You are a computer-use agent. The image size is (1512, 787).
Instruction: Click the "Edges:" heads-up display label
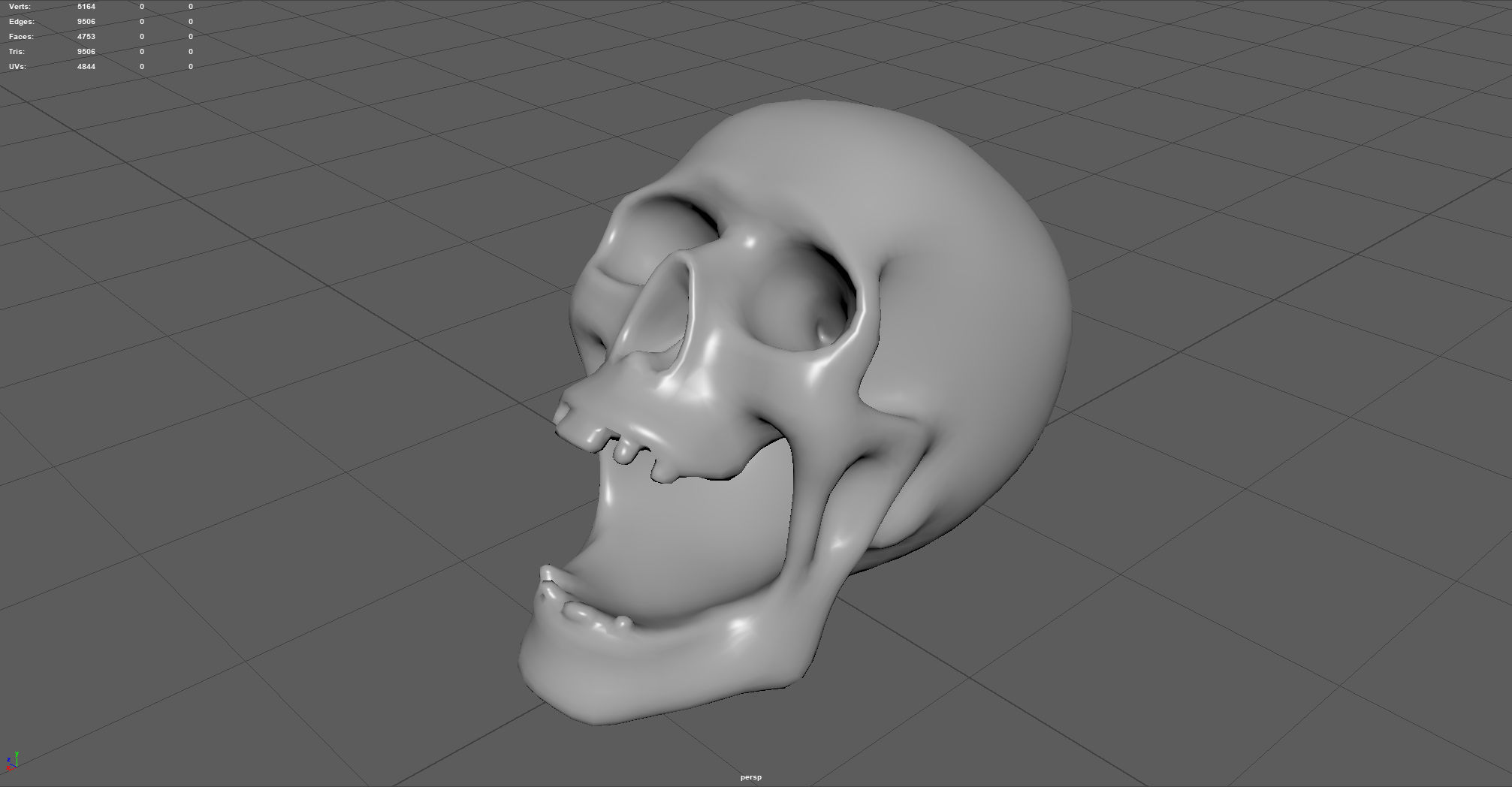(x=22, y=21)
